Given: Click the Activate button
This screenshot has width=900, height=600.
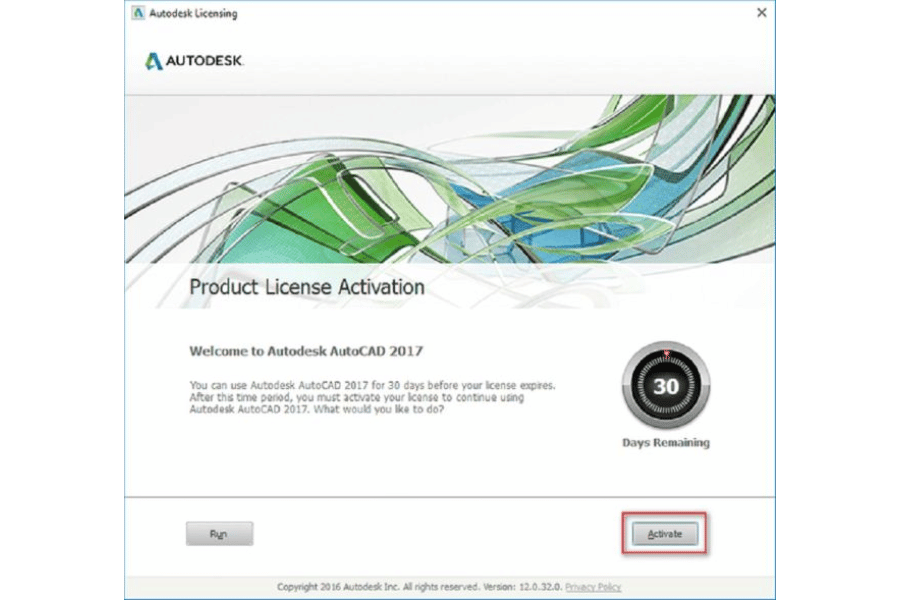Looking at the screenshot, I should [664, 534].
